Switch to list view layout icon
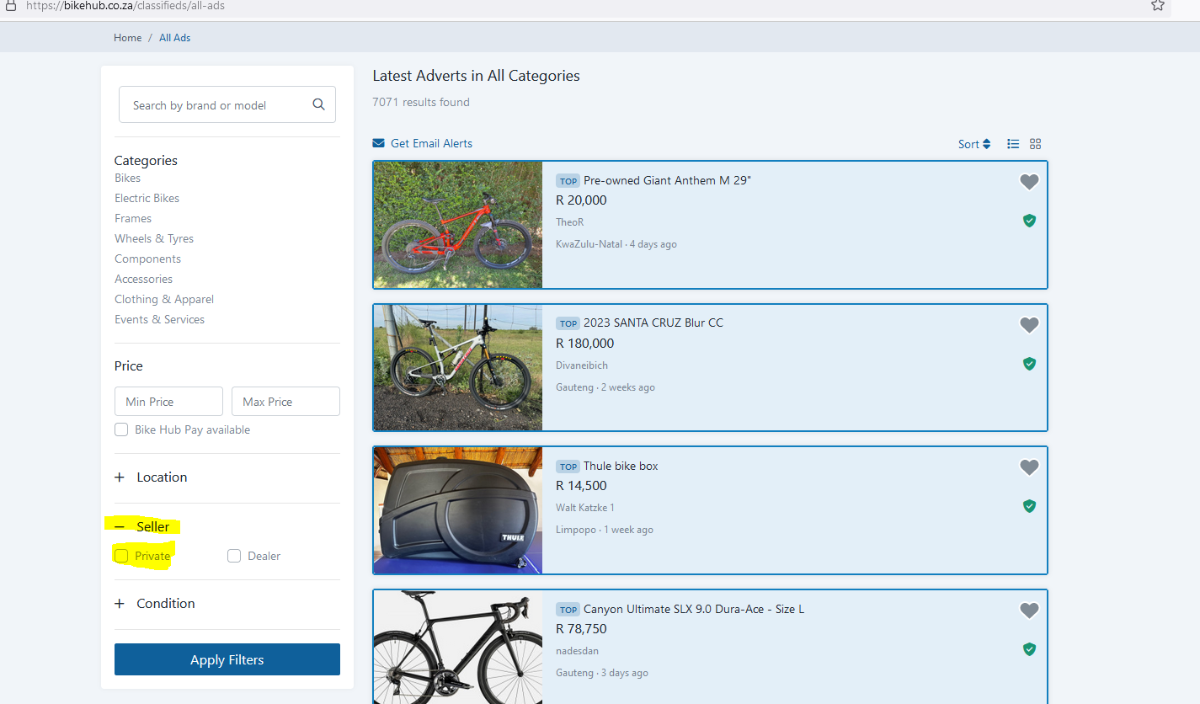This screenshot has height=704, width=1200. coord(1013,144)
